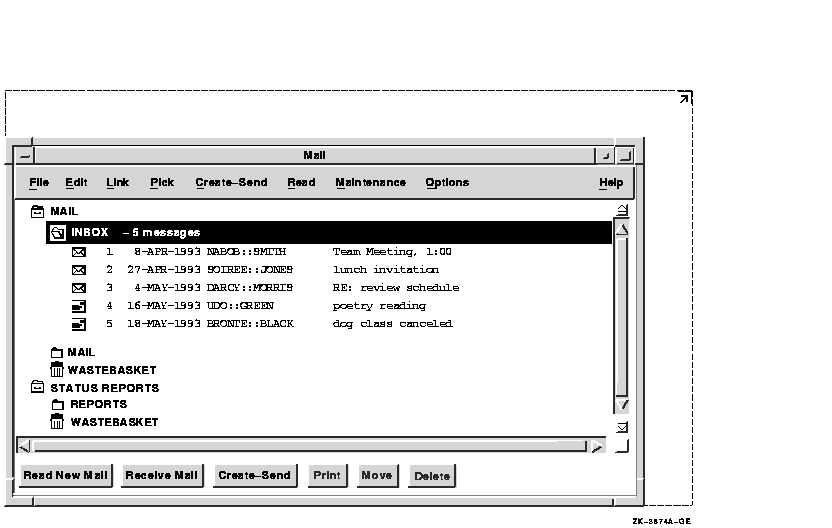Click the Delete button
This screenshot has height=528, width=832.
pyautogui.click(x=432, y=476)
